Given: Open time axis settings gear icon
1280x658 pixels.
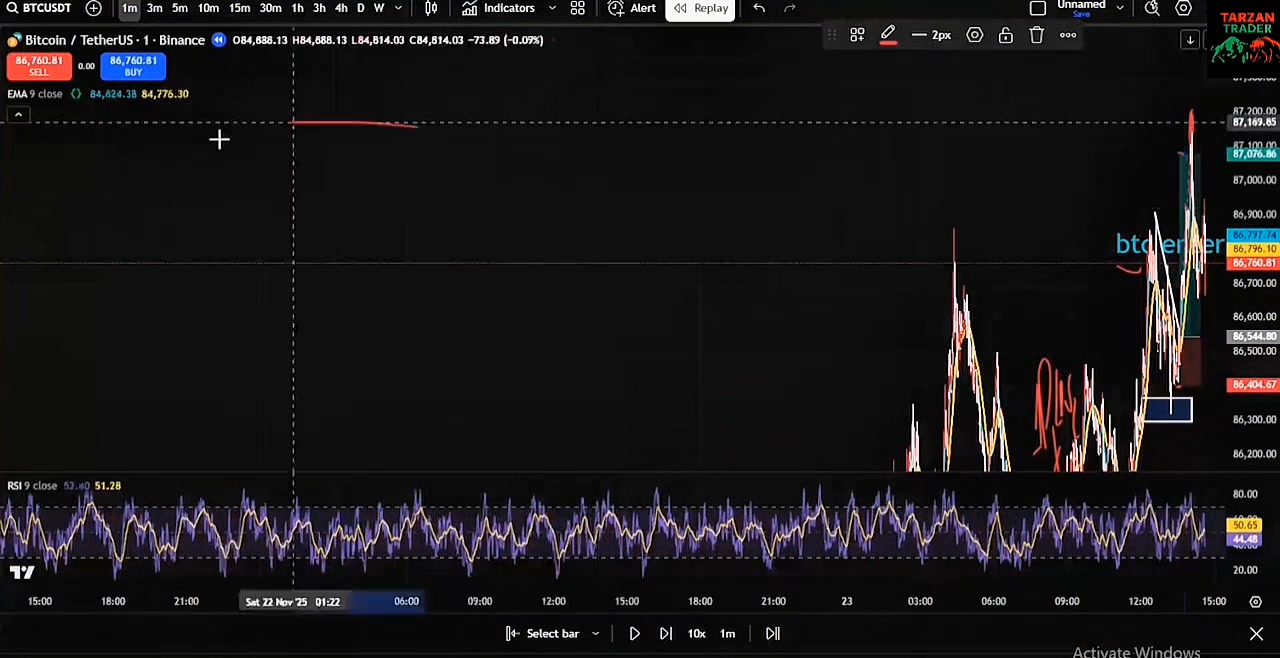Looking at the screenshot, I should click(x=1255, y=601).
